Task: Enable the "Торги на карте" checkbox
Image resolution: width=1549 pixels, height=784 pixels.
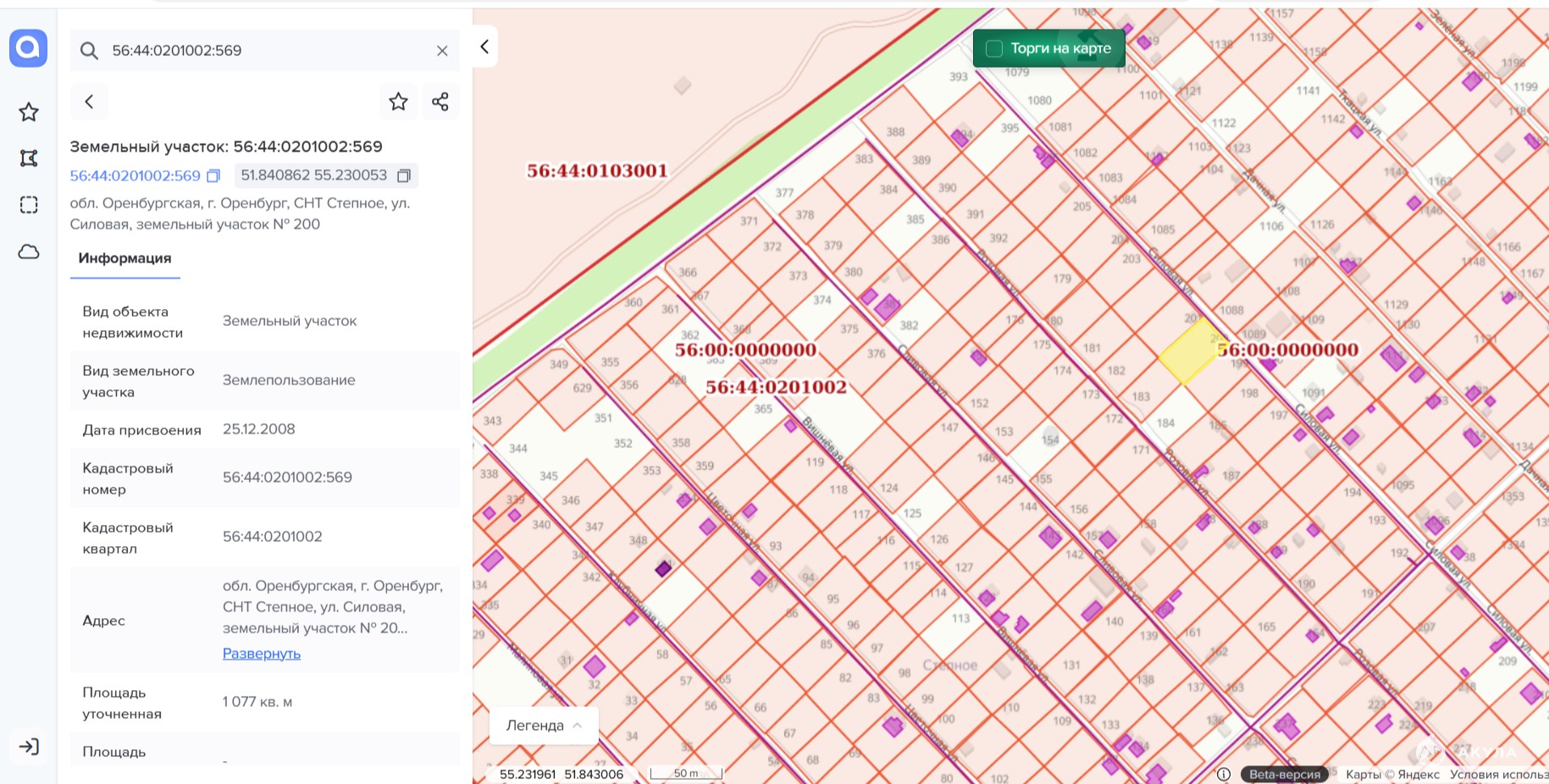Action: [x=995, y=48]
